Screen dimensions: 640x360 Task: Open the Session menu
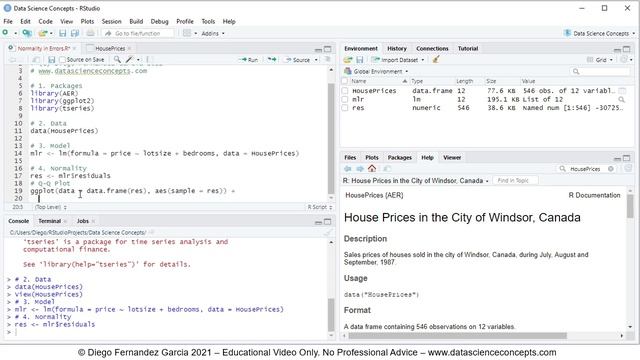tap(111, 21)
